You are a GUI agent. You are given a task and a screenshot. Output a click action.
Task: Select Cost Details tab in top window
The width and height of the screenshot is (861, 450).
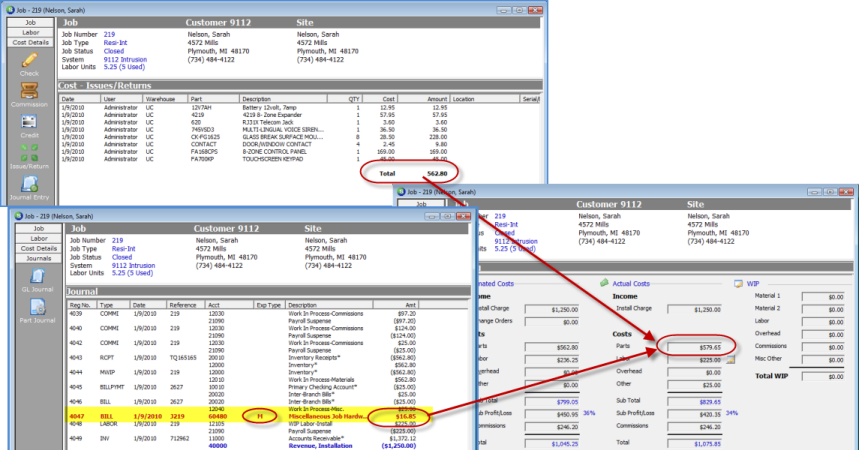[x=30, y=42]
